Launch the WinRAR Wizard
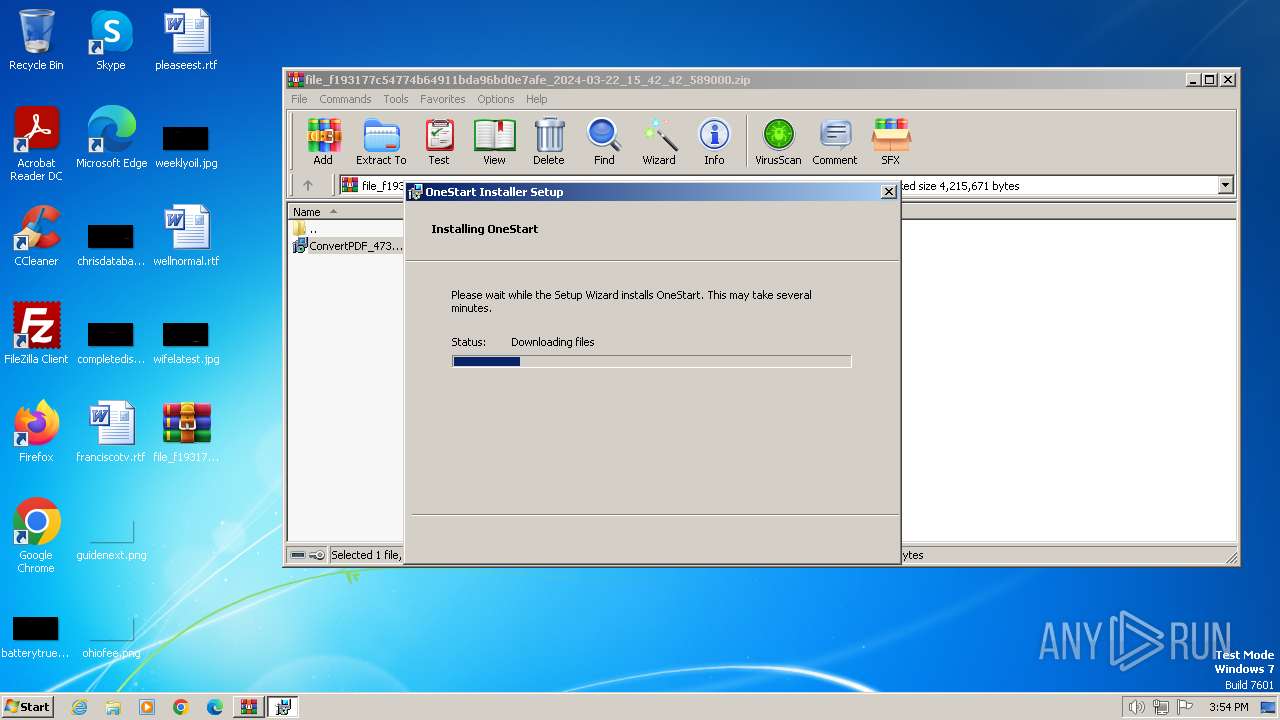Image resolution: width=1280 pixels, height=720 pixels. pyautogui.click(x=659, y=141)
